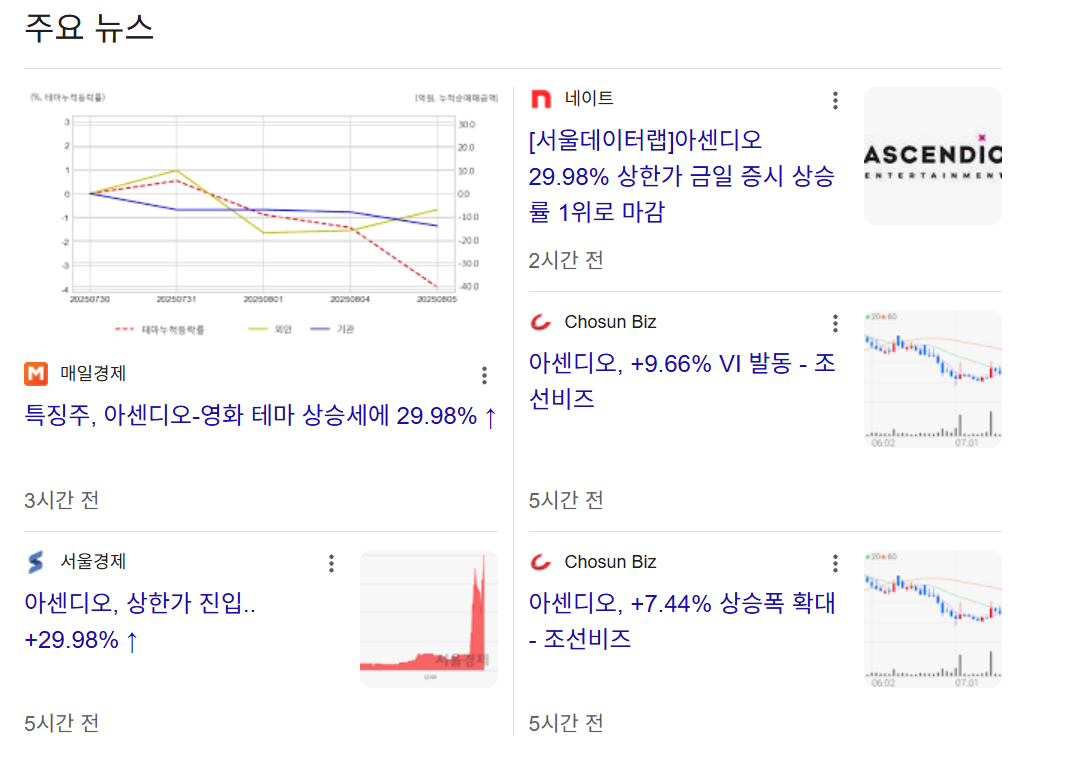Open the red area chart thumbnail for 서울경제

click(429, 619)
